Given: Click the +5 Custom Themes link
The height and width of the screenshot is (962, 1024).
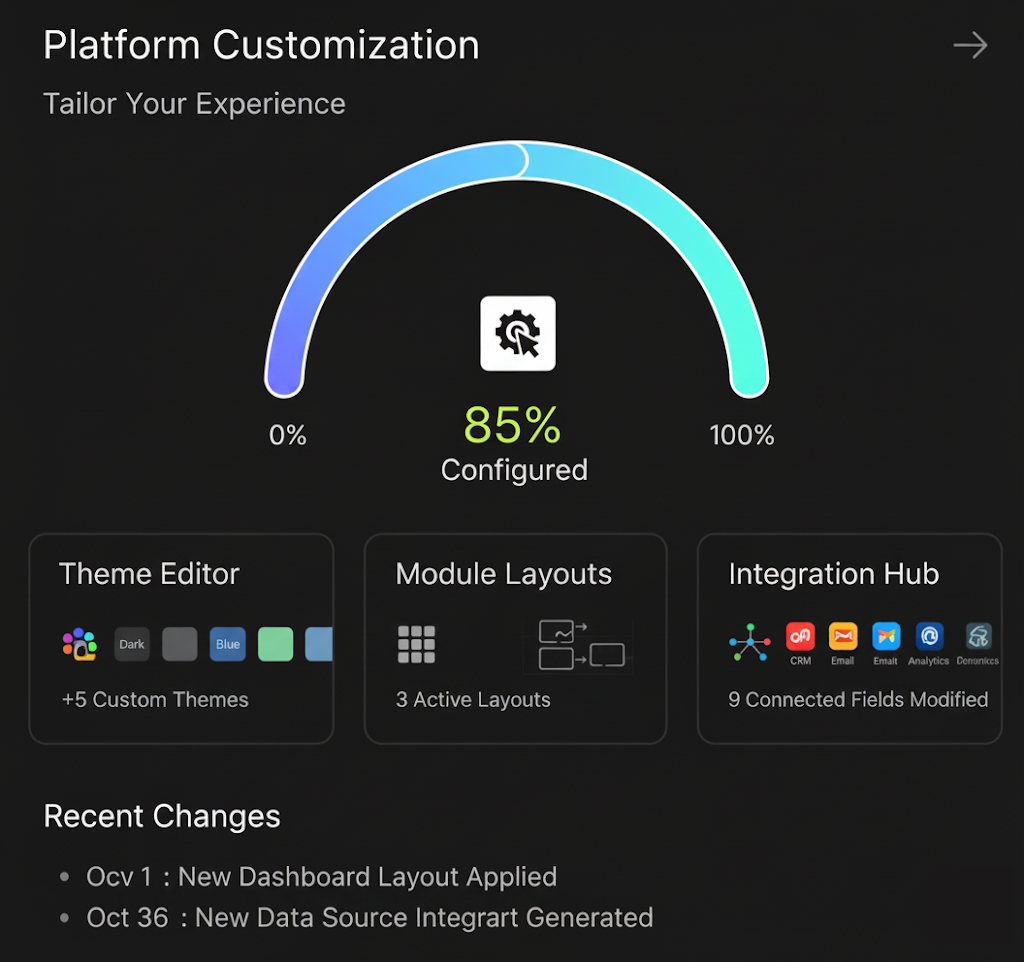Looking at the screenshot, I should tap(155, 700).
